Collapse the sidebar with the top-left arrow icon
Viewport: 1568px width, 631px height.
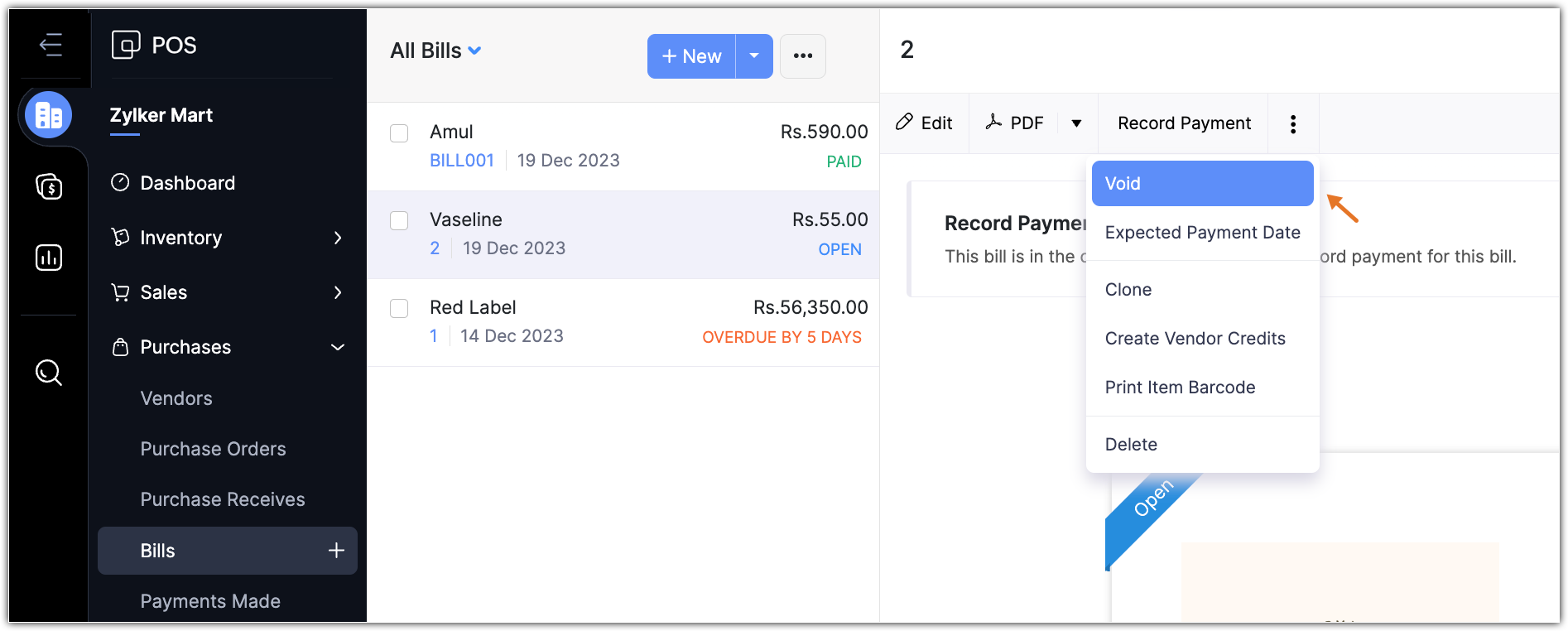[x=51, y=45]
